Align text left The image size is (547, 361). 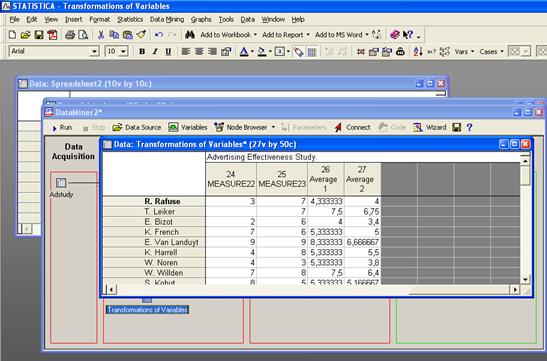coord(186,52)
